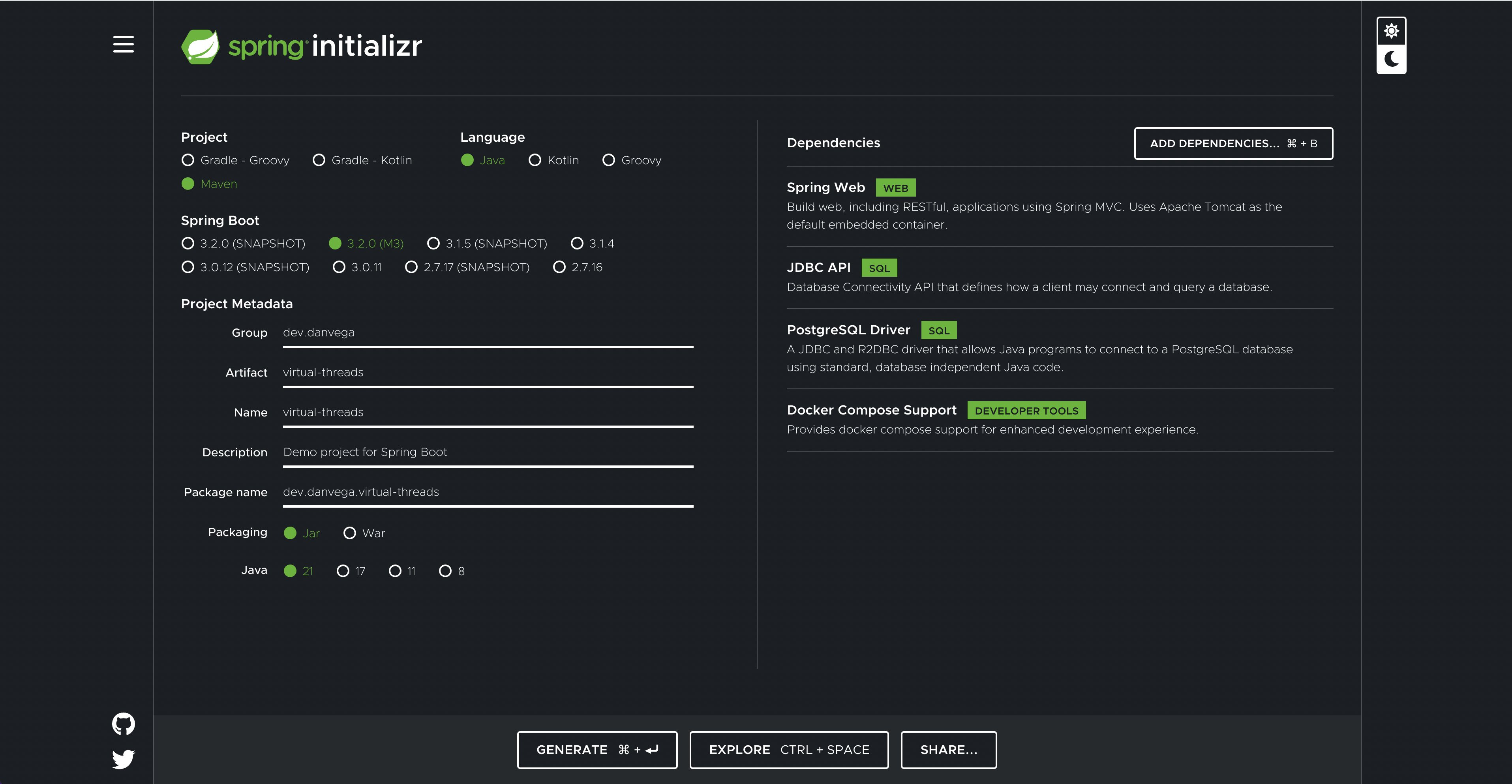This screenshot has height=784, width=1512.
Task: Click ADD DEPENDENCIES button
Action: 1233,143
